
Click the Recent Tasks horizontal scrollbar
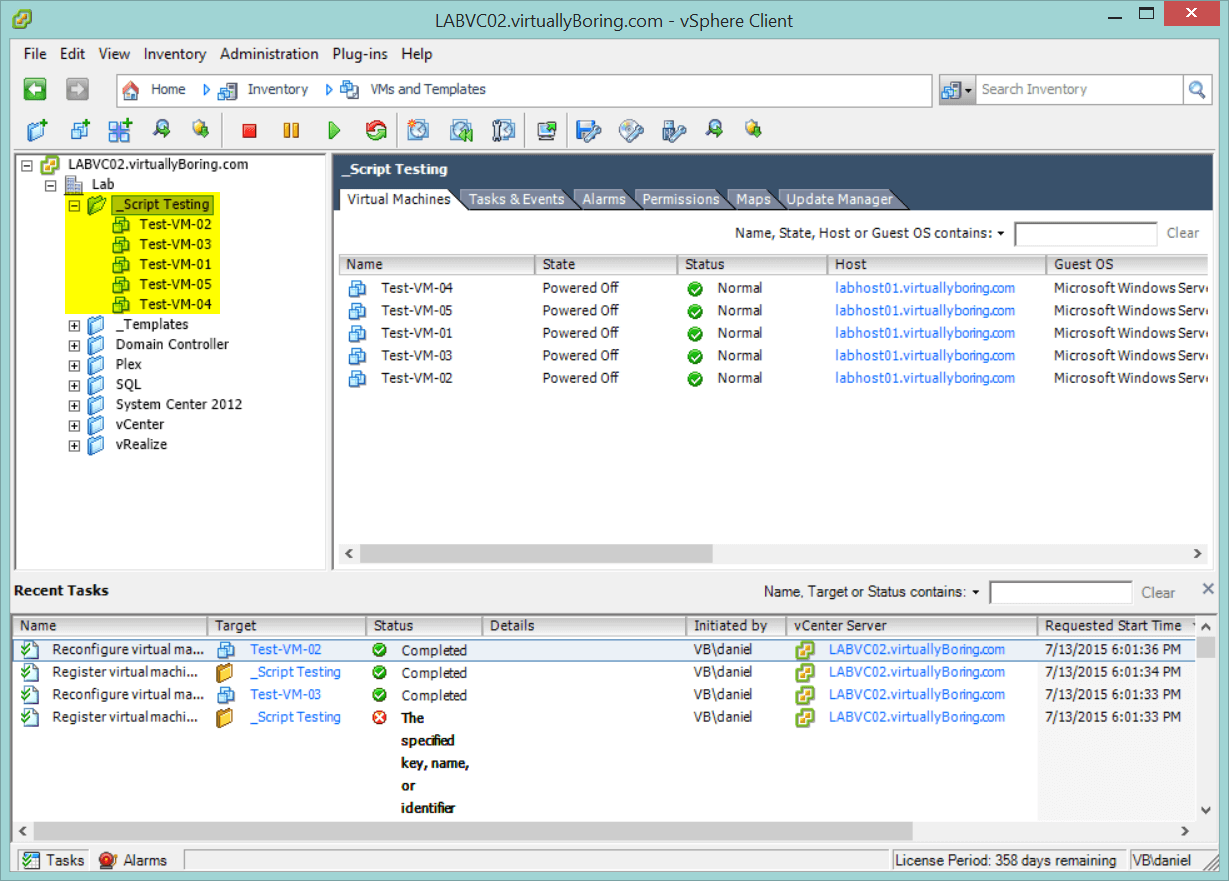click(x=473, y=831)
